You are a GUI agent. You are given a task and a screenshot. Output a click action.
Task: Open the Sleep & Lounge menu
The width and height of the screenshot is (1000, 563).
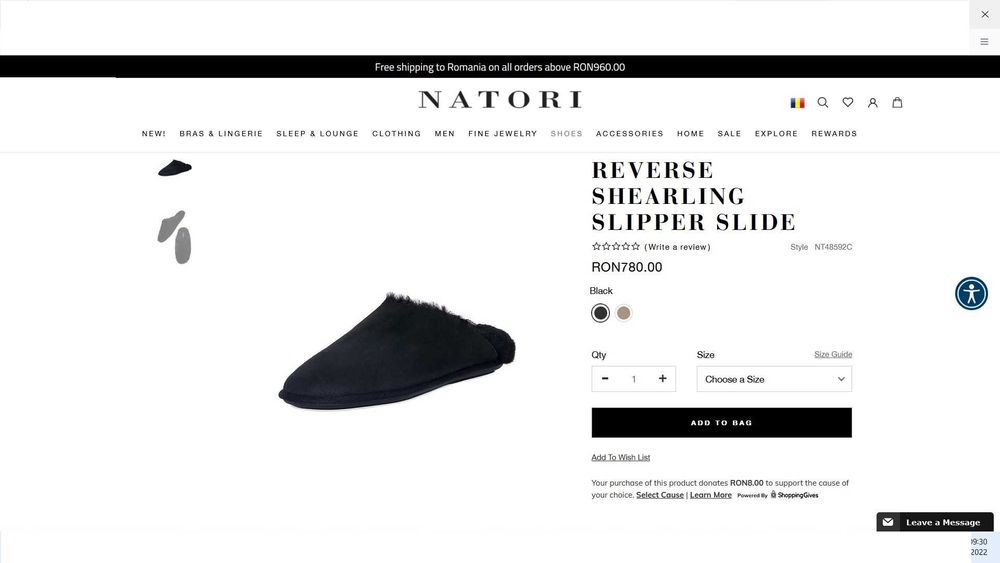pyautogui.click(x=317, y=133)
